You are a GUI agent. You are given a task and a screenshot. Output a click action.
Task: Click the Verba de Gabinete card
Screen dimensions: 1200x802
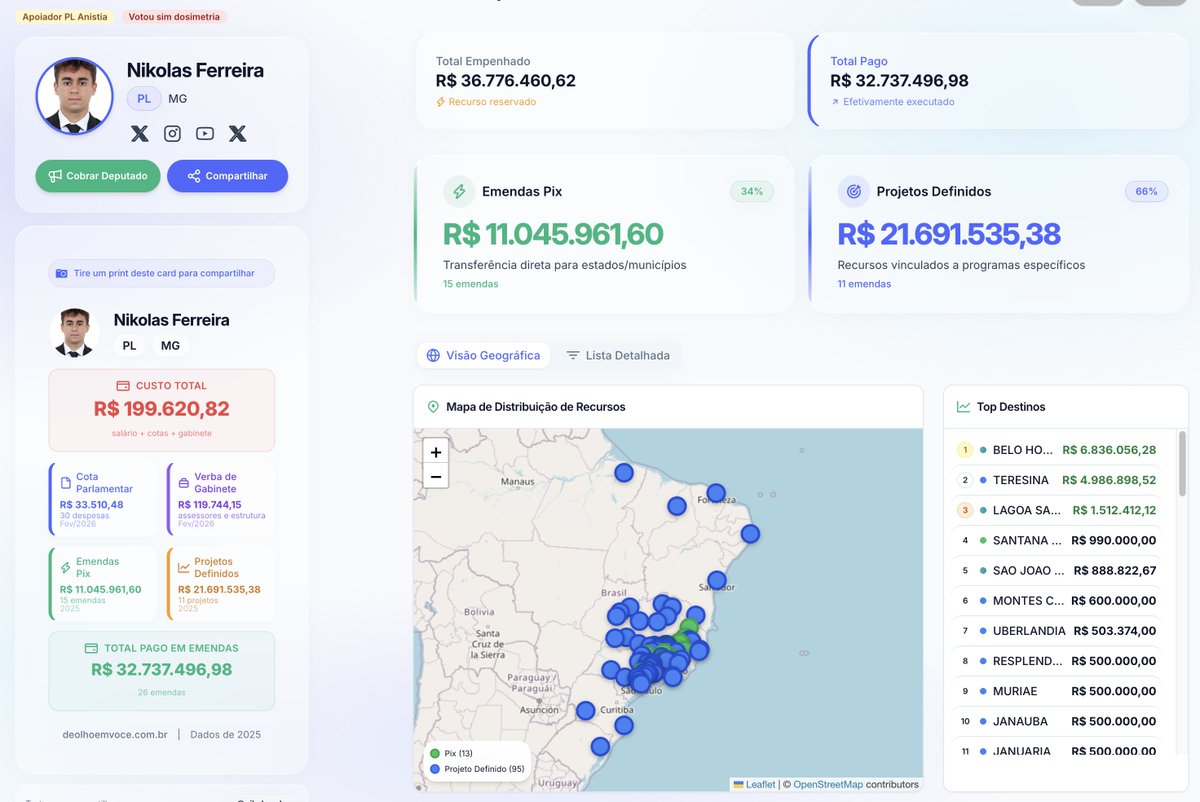(221, 499)
